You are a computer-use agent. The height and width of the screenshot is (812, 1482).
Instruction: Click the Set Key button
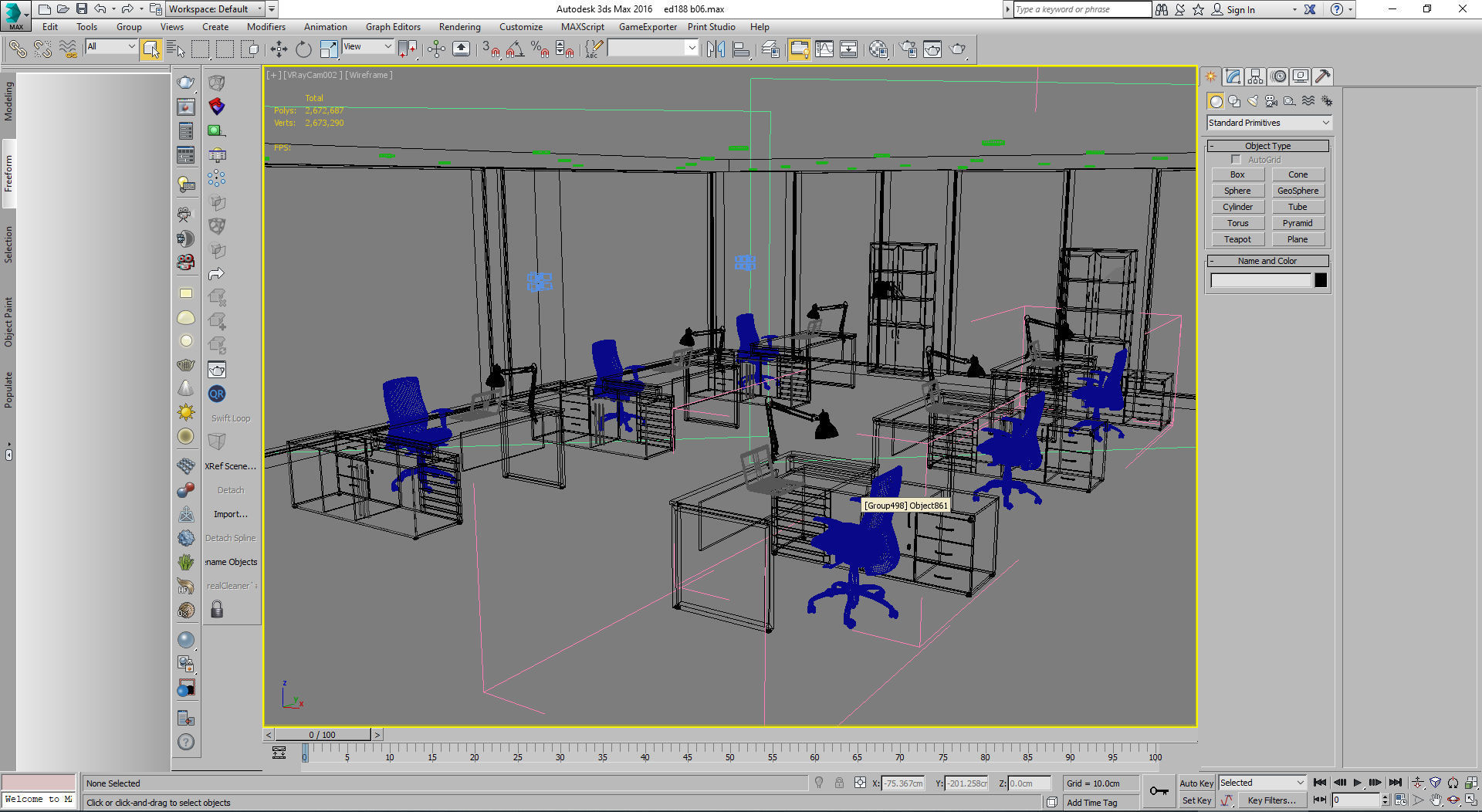pos(1196,800)
